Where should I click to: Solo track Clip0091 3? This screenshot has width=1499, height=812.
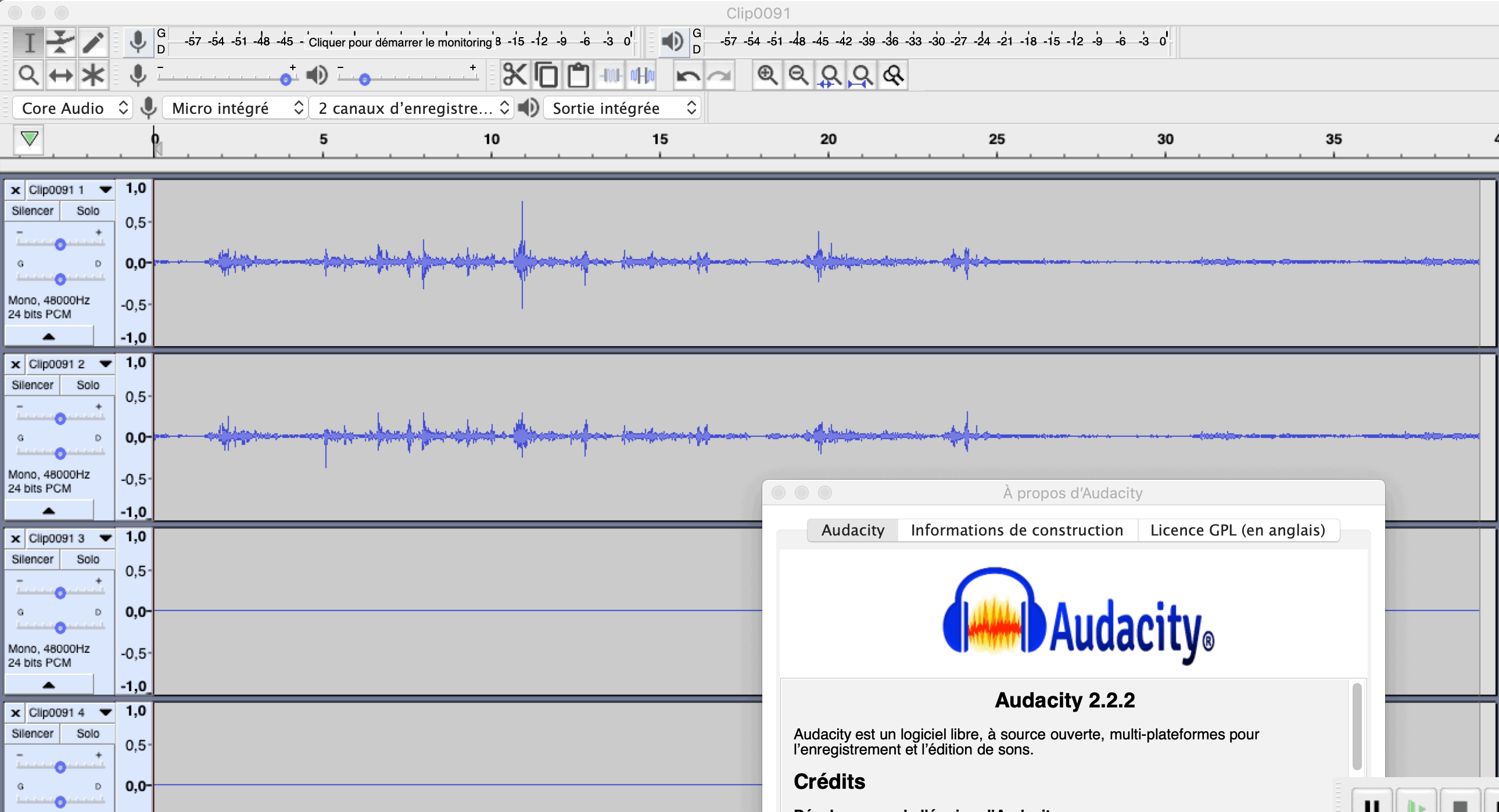pos(88,559)
